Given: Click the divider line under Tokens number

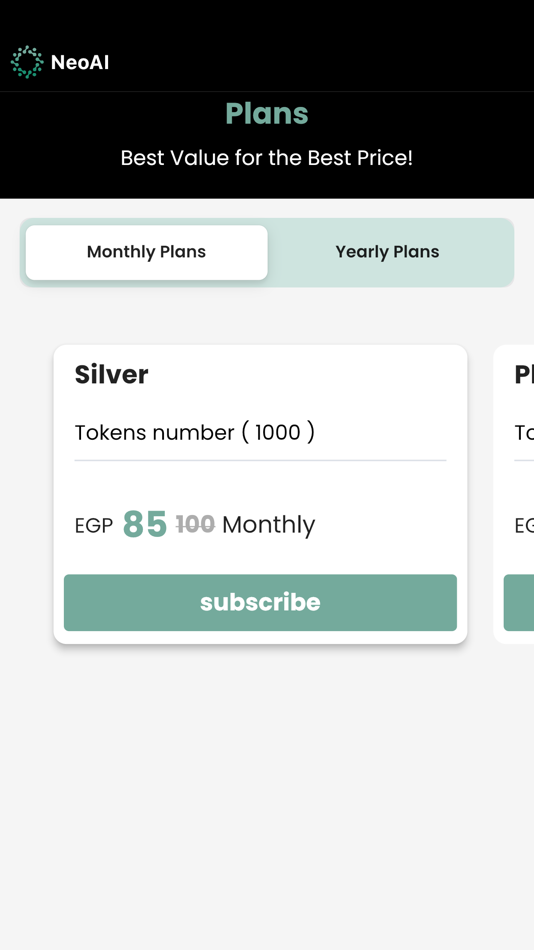Looking at the screenshot, I should coord(260,460).
